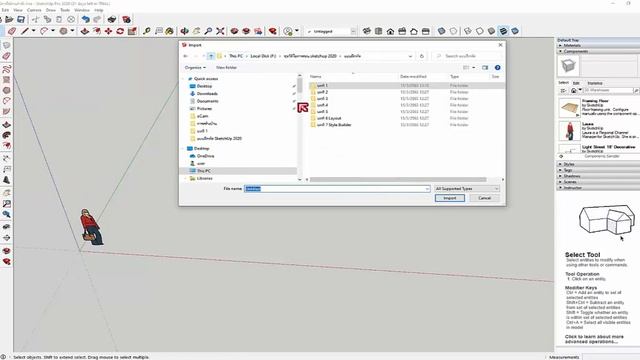Open the Draw menu
This screenshot has width=640, height=360.
point(51,10)
